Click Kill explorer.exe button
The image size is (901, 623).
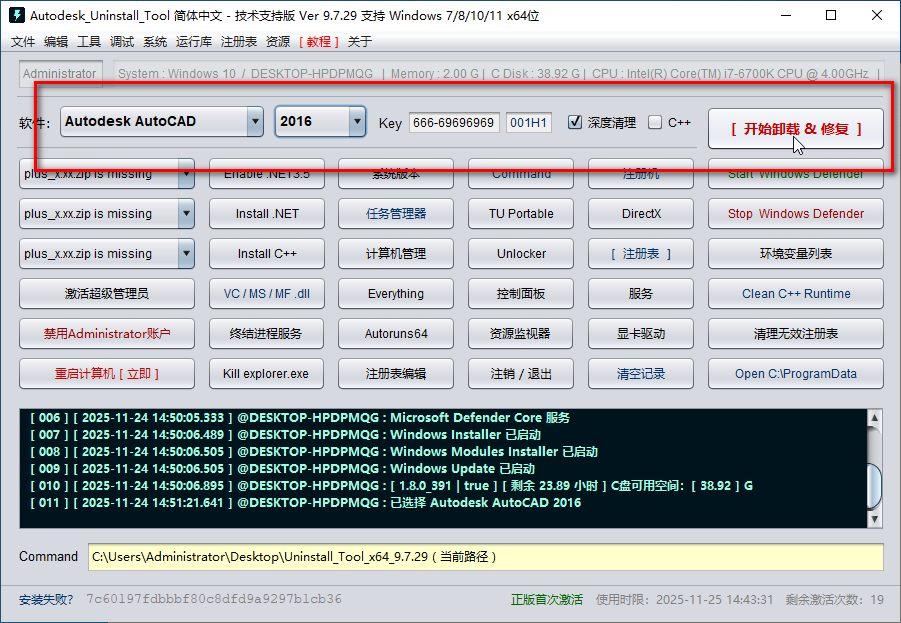pos(266,374)
